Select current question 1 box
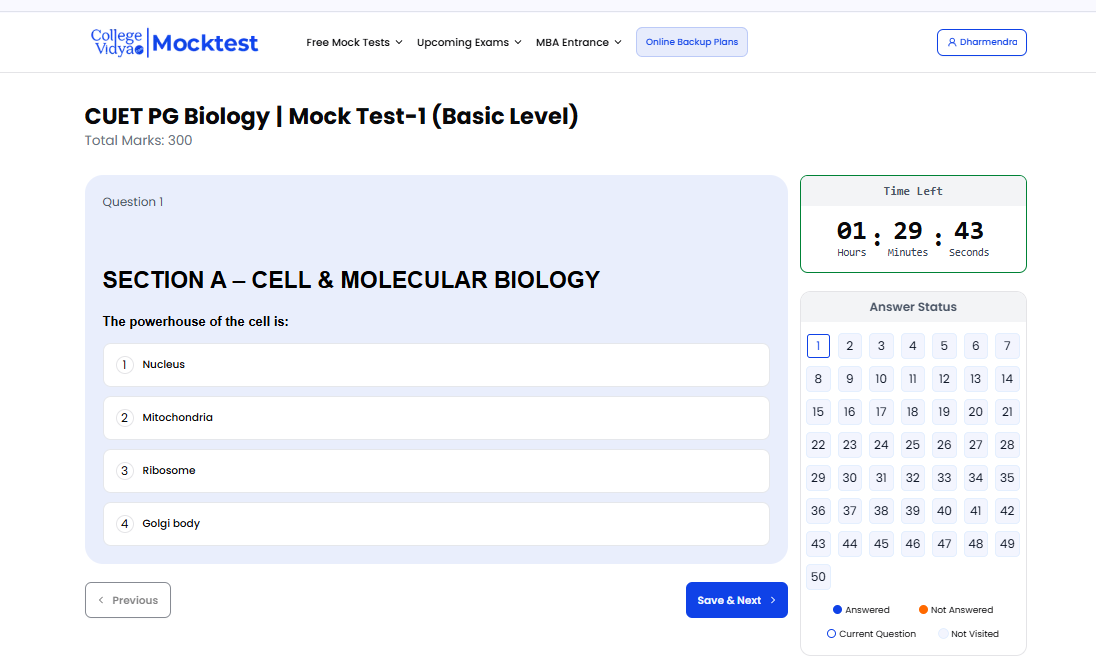 [818, 346]
